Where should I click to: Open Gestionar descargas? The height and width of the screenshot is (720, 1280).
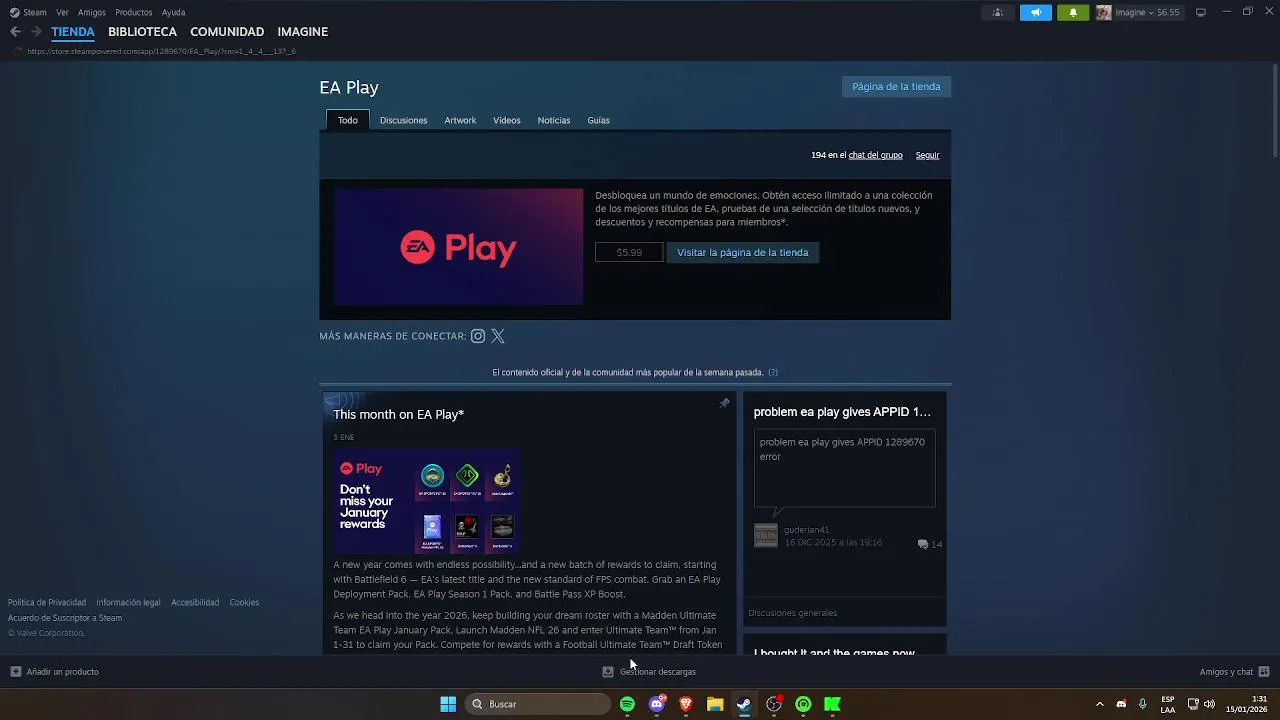pos(649,672)
